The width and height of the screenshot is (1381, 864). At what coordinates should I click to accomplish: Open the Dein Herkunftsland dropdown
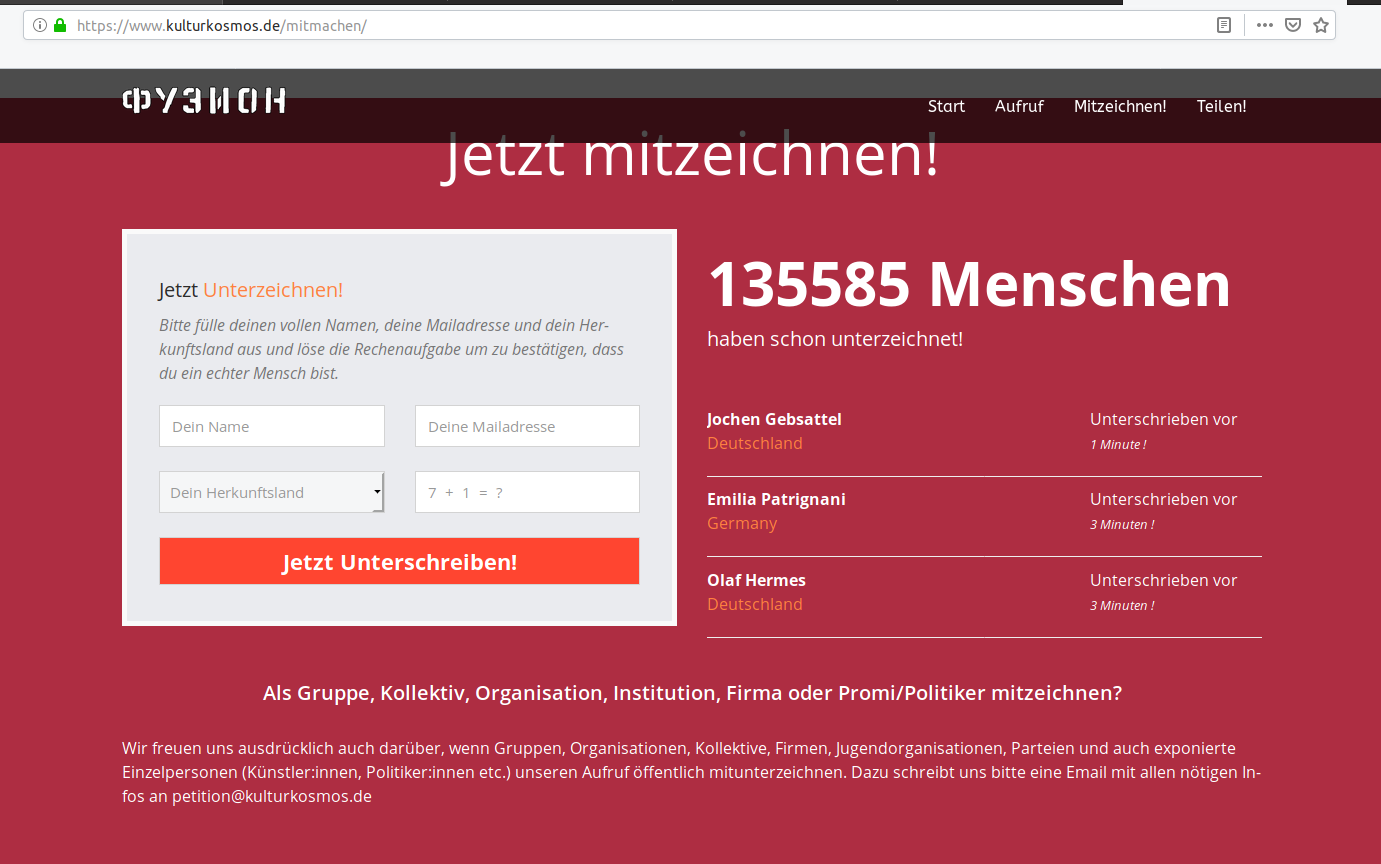click(271, 492)
